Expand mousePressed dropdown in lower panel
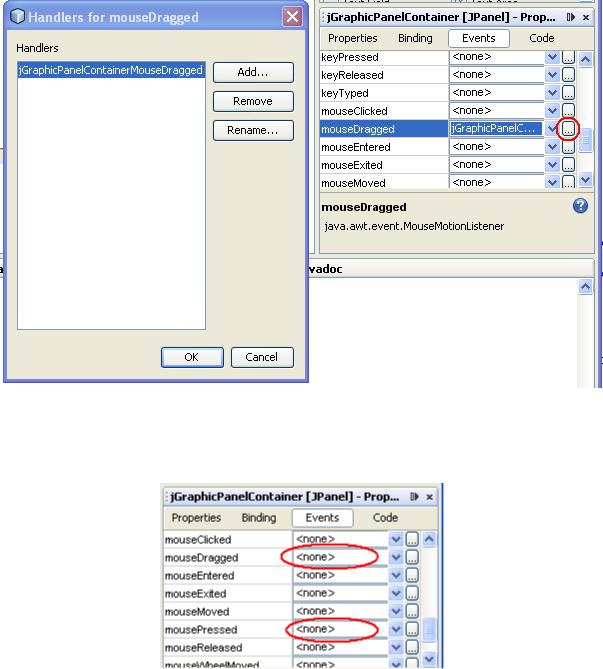The height and width of the screenshot is (669, 603). point(396,629)
